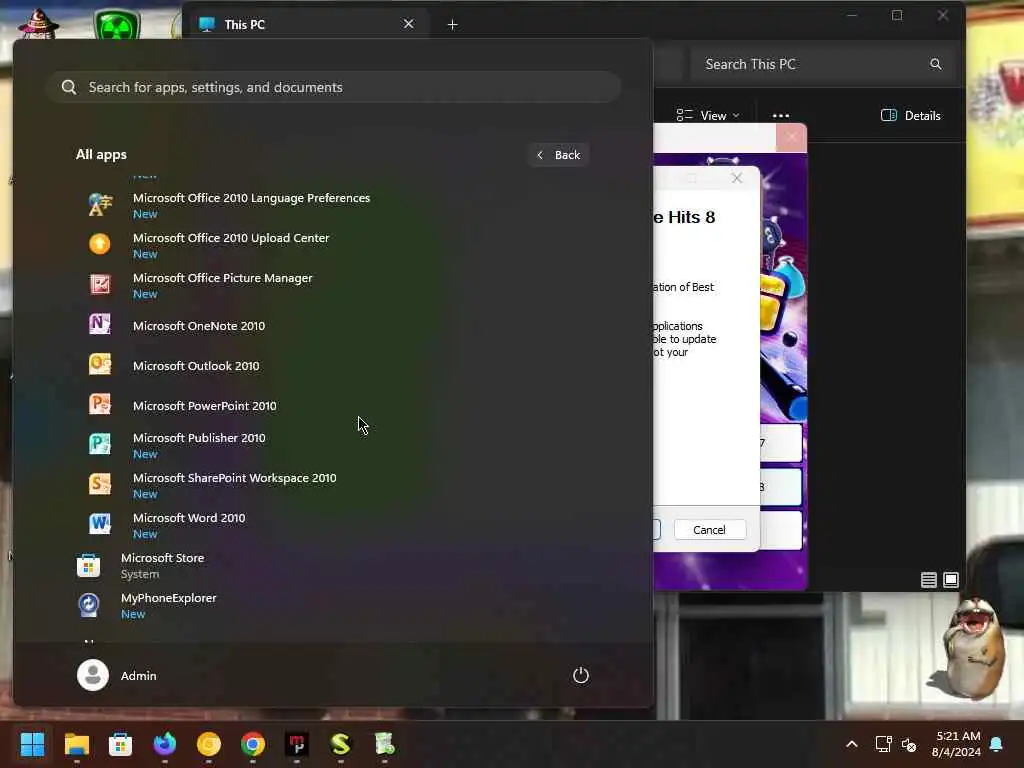
Task: Start Microsoft PowerPoint 2010 icon
Action: [100, 404]
